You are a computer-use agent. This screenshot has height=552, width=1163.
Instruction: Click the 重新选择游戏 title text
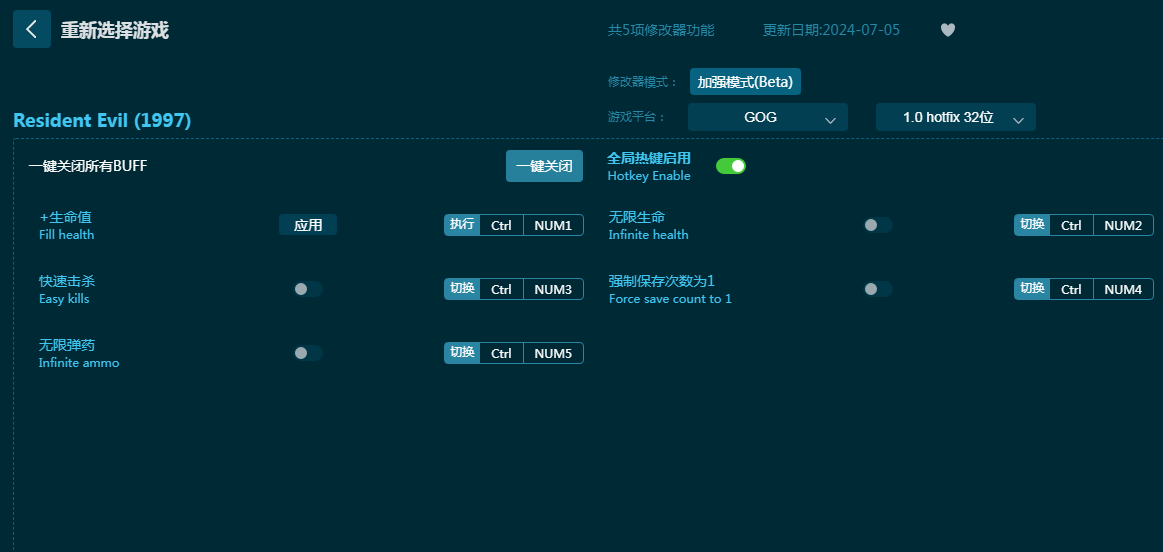click(114, 30)
